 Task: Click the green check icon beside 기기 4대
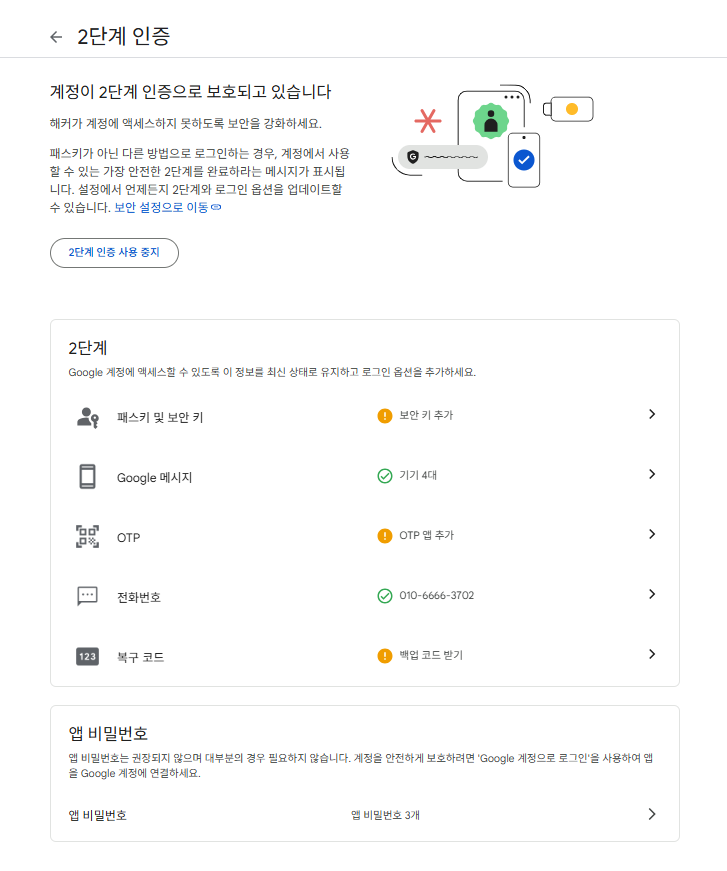385,476
